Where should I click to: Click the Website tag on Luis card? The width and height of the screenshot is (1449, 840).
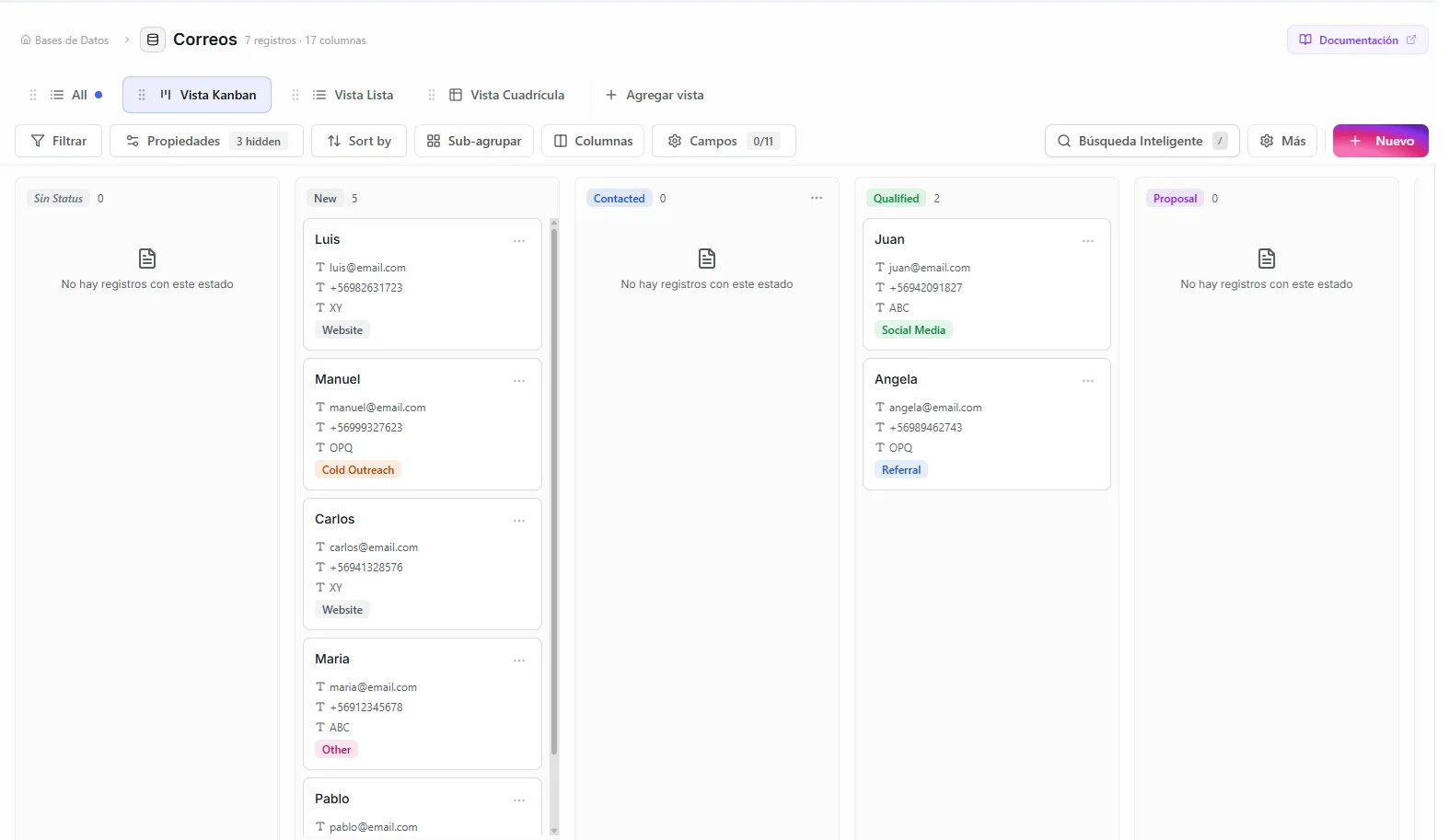tap(342, 330)
